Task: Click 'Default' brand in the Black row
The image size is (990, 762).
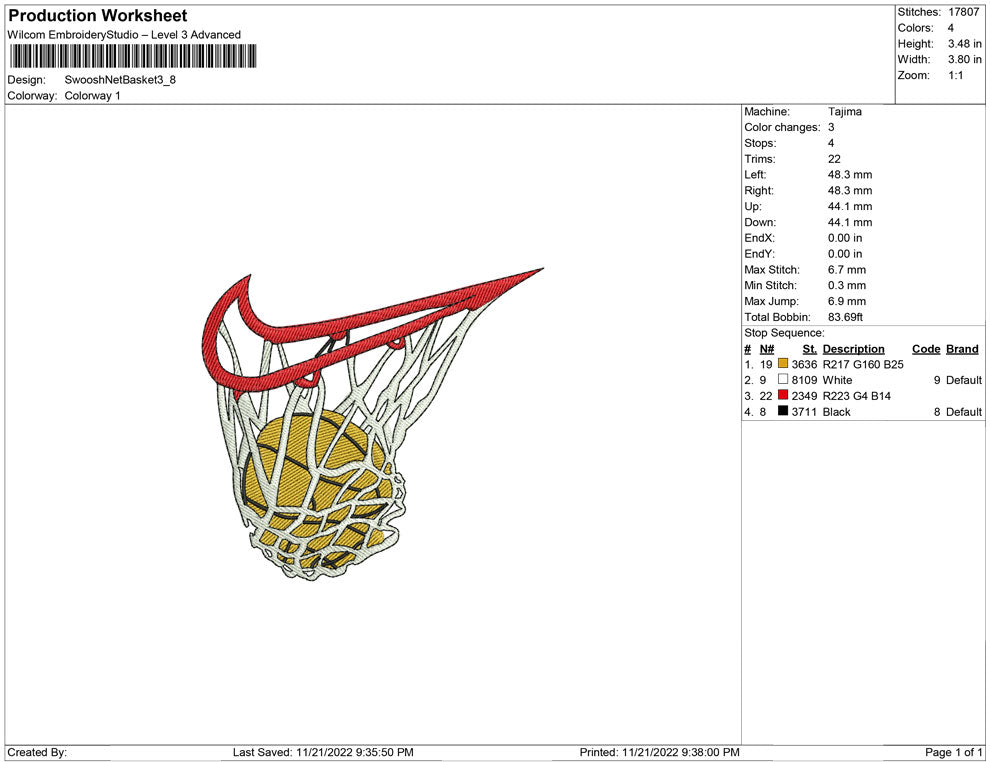Action: [x=964, y=411]
